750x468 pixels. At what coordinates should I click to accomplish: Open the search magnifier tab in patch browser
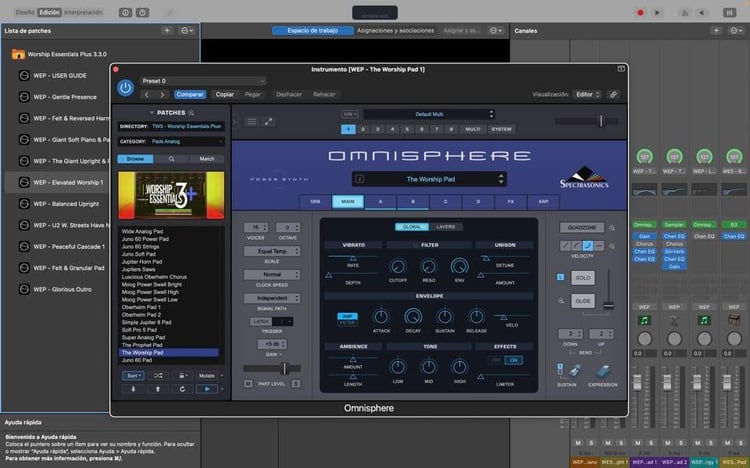click(171, 159)
